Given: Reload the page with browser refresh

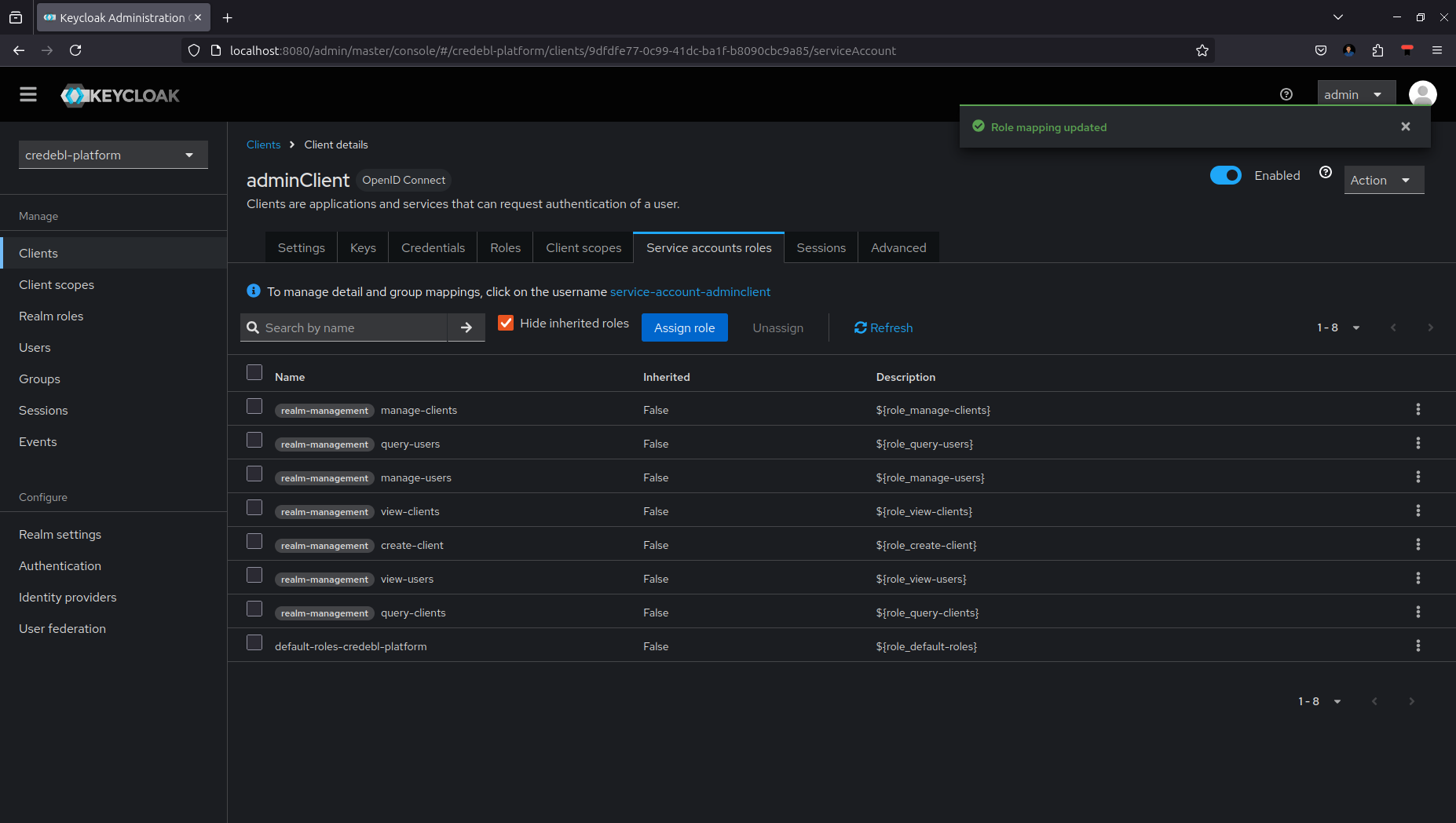Looking at the screenshot, I should pyautogui.click(x=75, y=50).
